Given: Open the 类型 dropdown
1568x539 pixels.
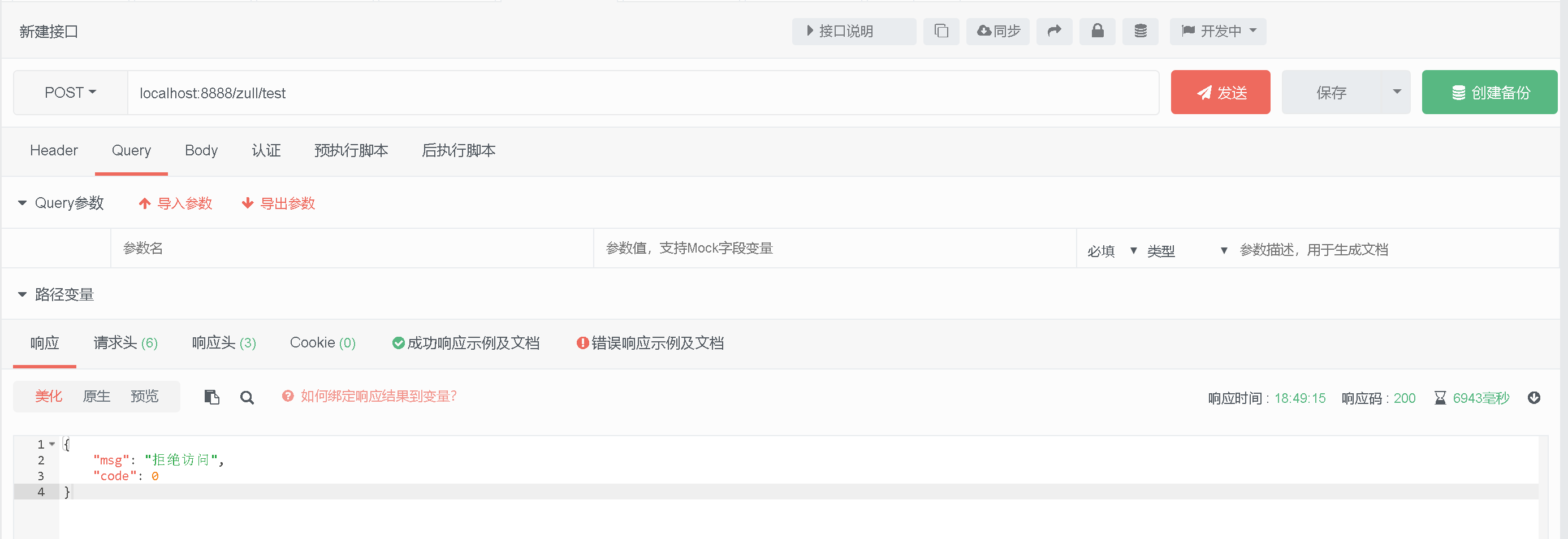Looking at the screenshot, I should click(1187, 250).
